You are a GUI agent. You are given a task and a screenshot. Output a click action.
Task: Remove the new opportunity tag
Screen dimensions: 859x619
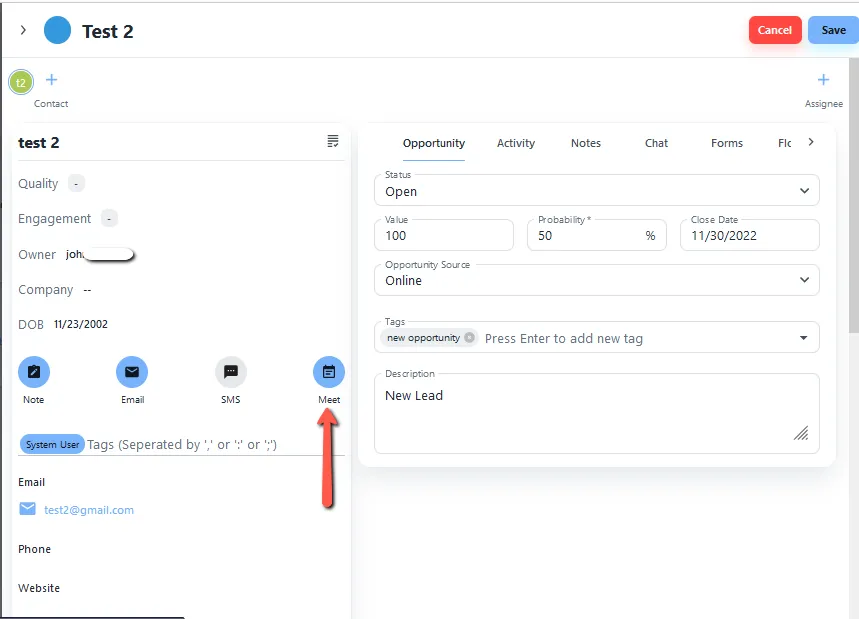point(469,337)
